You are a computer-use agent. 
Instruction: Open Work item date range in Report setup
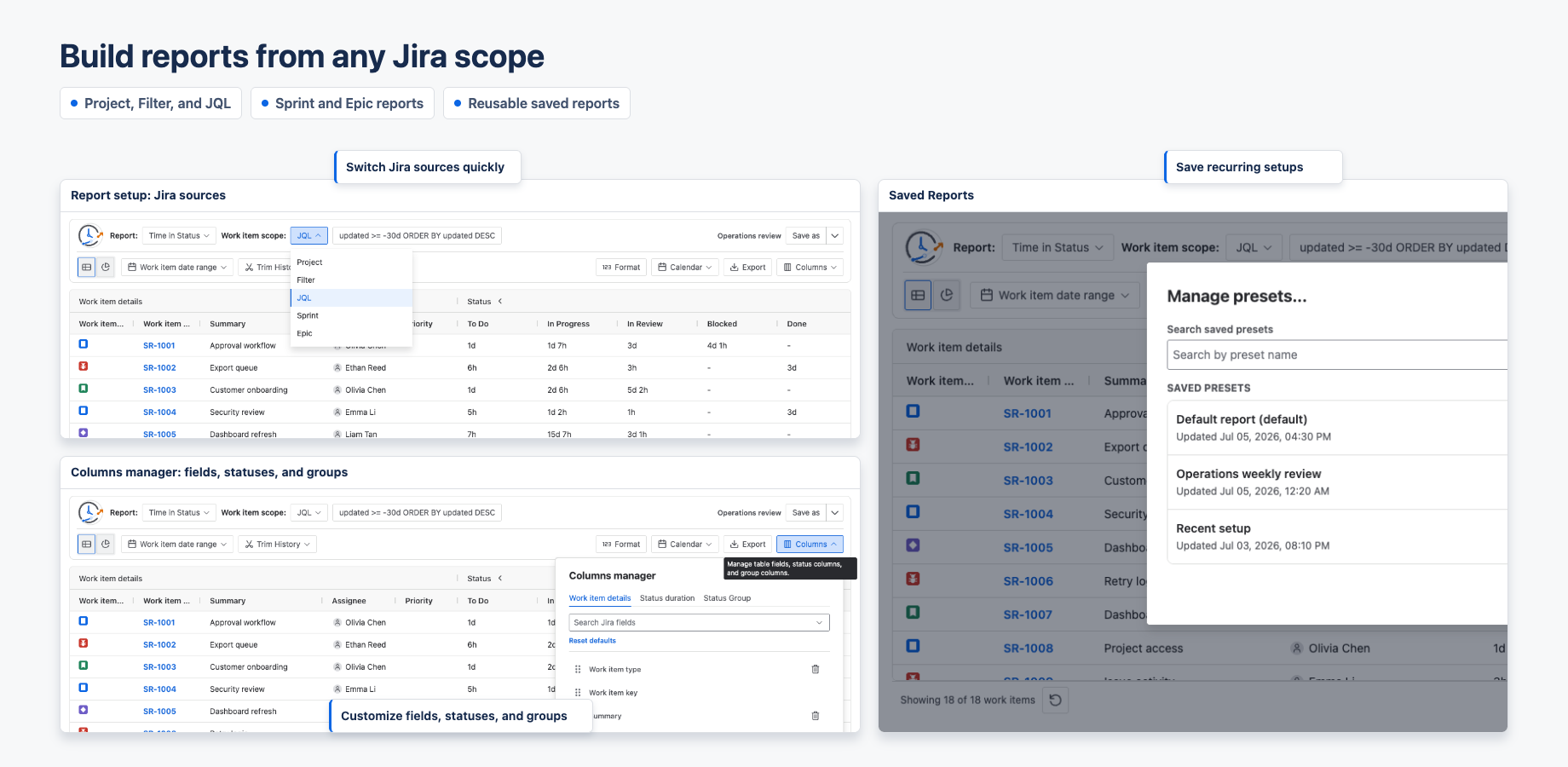click(x=177, y=268)
